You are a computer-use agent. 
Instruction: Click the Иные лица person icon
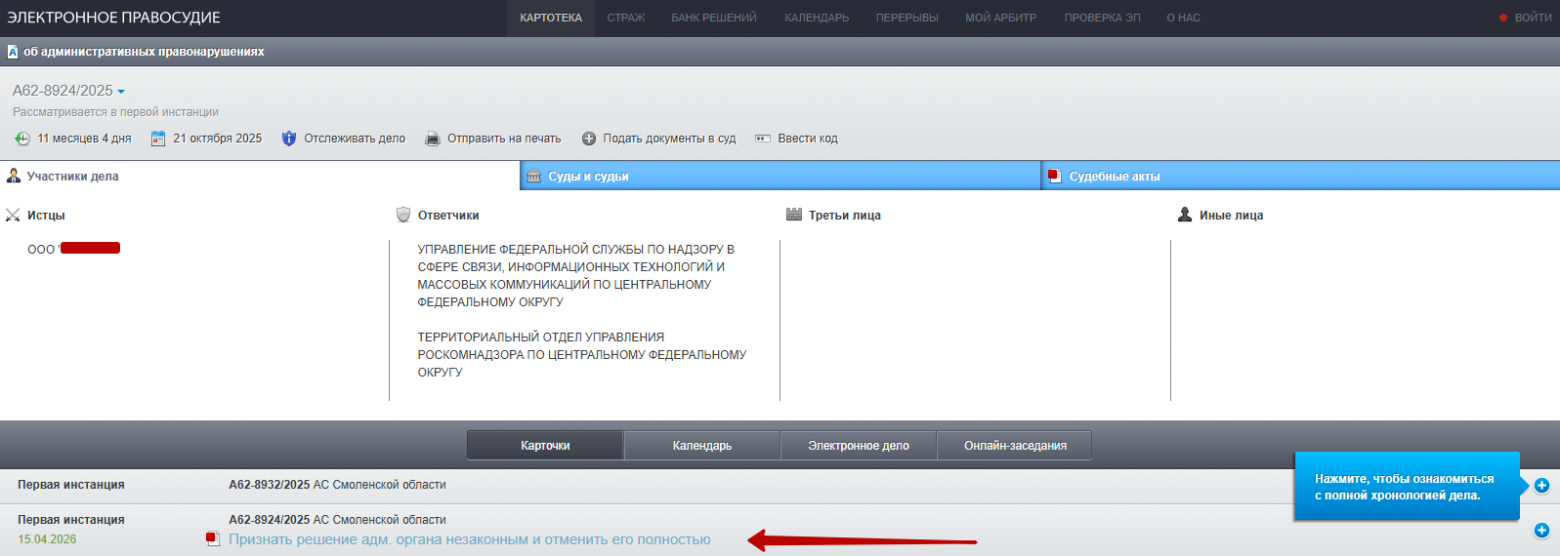[1185, 215]
